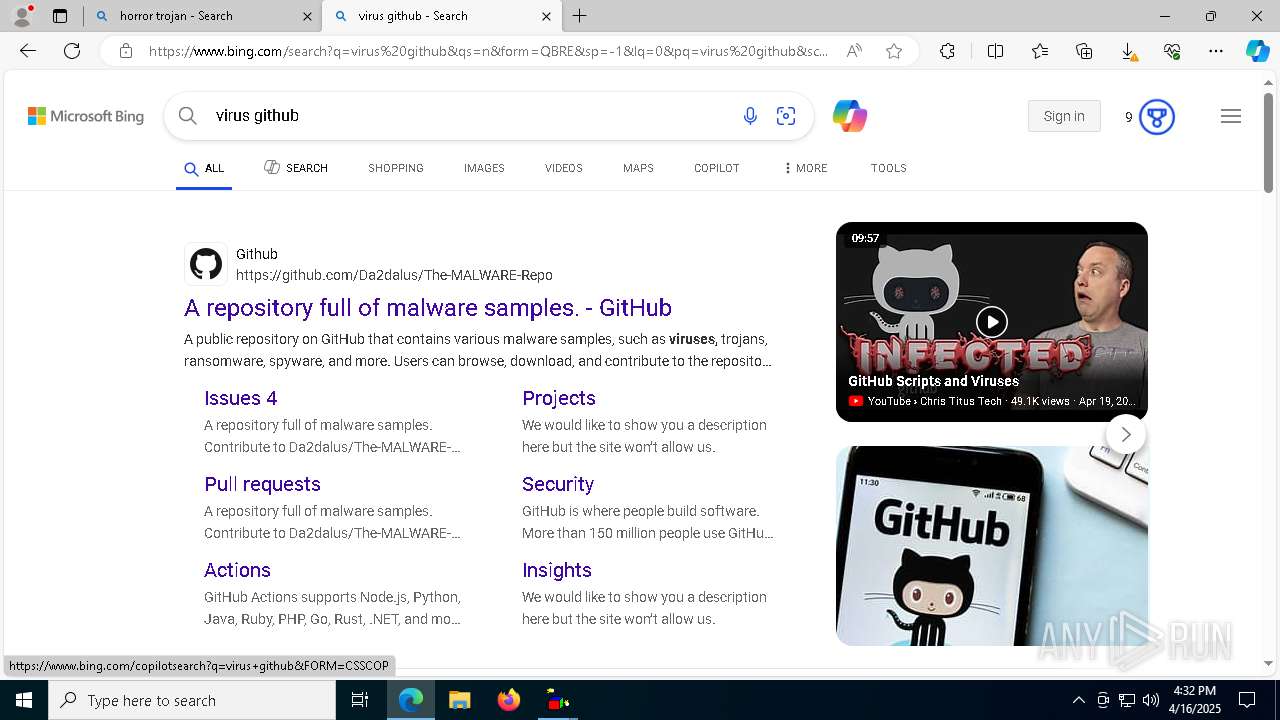Reload the page with the refresh icon
This screenshot has width=1280, height=720.
pos(72,51)
